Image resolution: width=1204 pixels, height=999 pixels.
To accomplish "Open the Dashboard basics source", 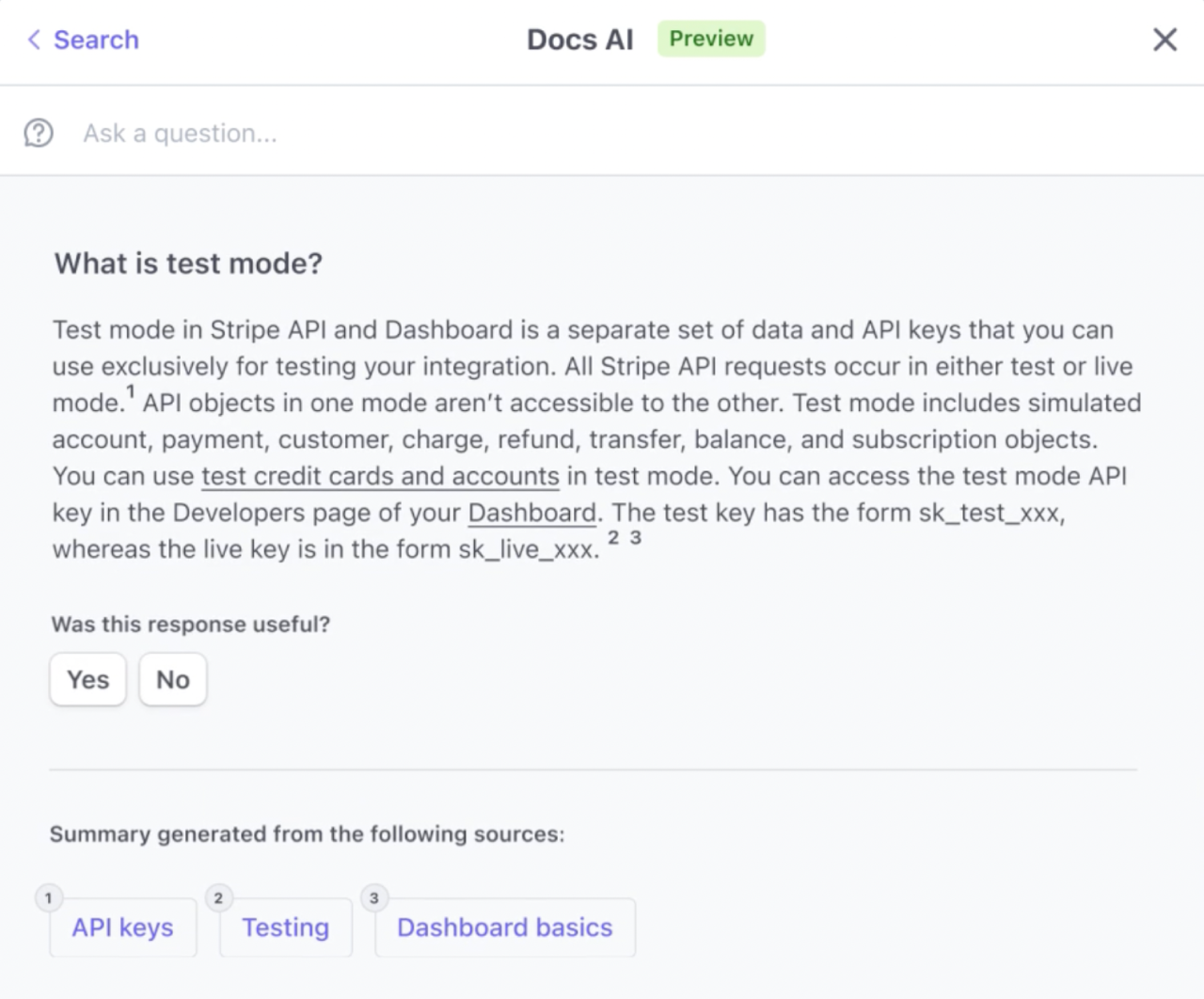I will tap(505, 928).
